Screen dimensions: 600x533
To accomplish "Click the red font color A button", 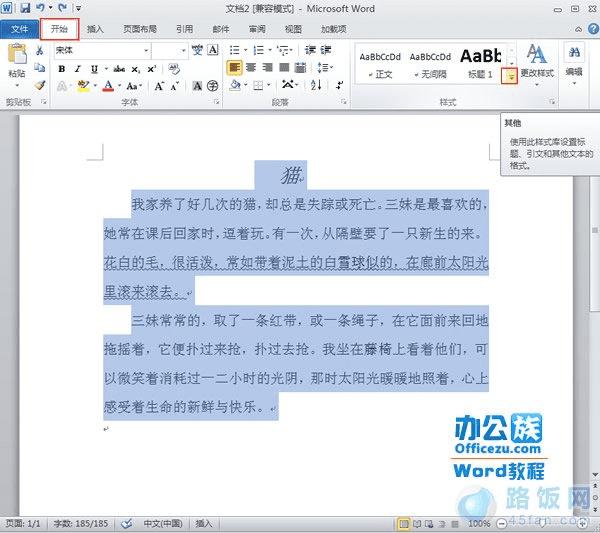I will 108,86.
